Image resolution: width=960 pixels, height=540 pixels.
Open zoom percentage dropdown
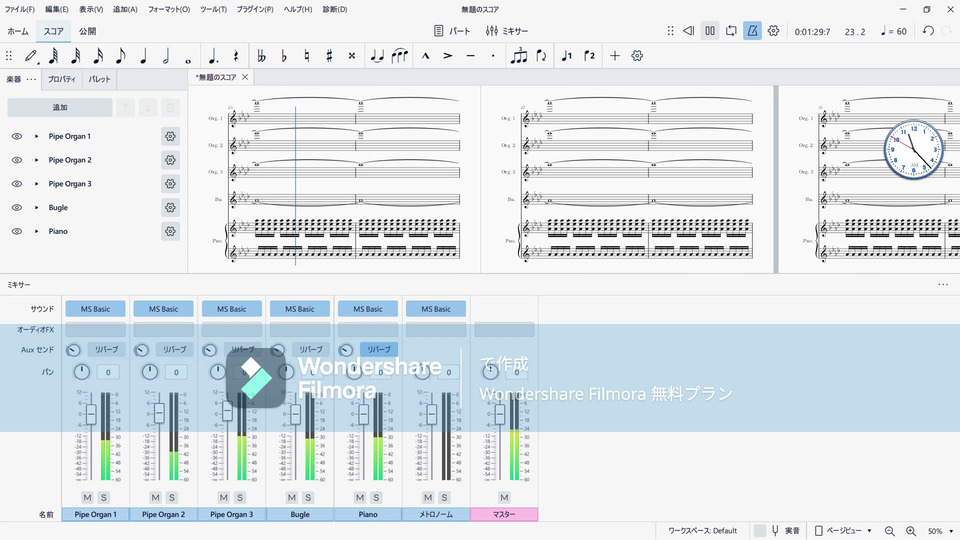940,531
